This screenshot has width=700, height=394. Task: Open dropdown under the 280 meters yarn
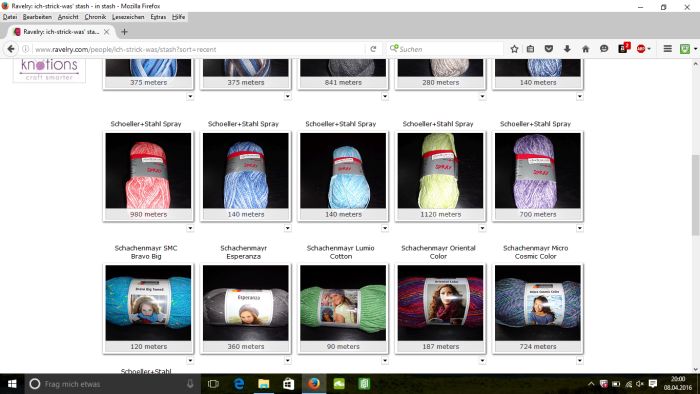point(482,96)
